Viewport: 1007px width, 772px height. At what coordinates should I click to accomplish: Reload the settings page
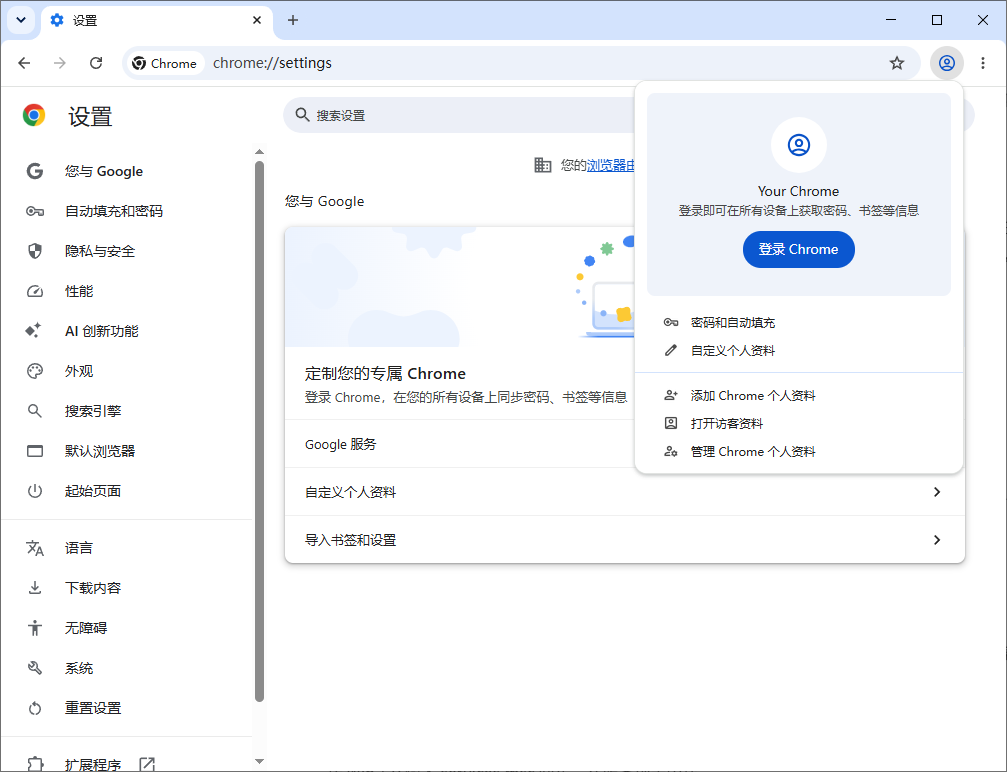(96, 63)
